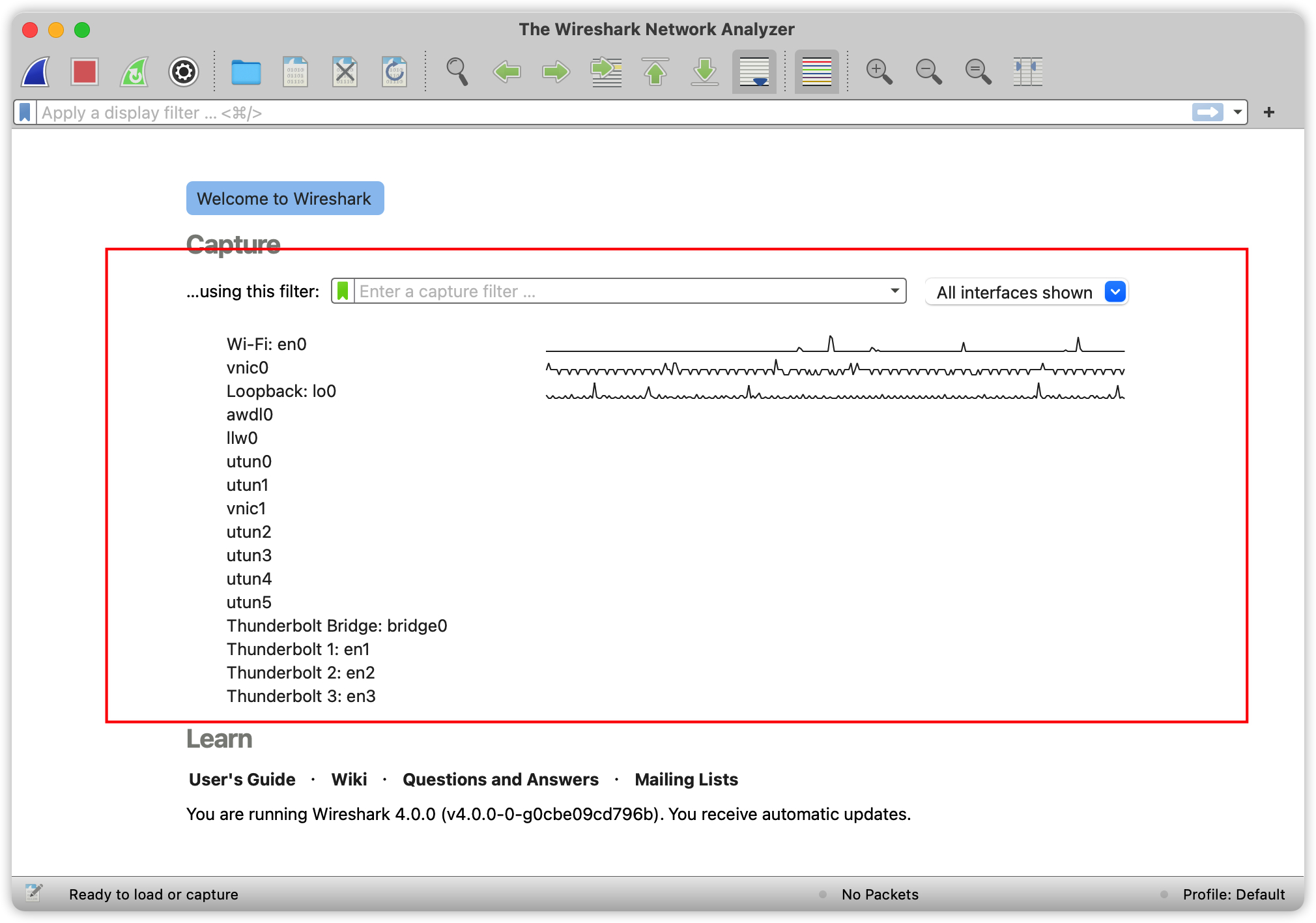The height and width of the screenshot is (923, 1316).
Task: Click the Go to last packet icon
Action: (704, 72)
